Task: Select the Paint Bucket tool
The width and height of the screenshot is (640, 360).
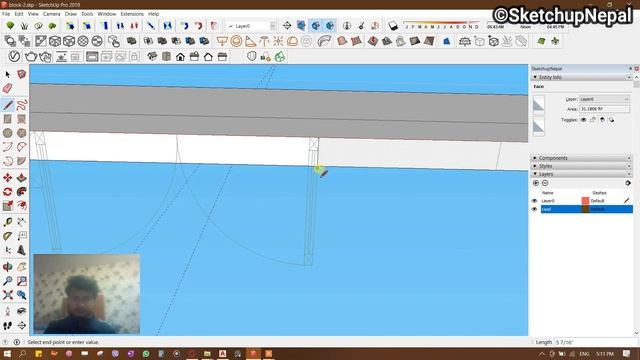Action: pyautogui.click(x=22, y=74)
